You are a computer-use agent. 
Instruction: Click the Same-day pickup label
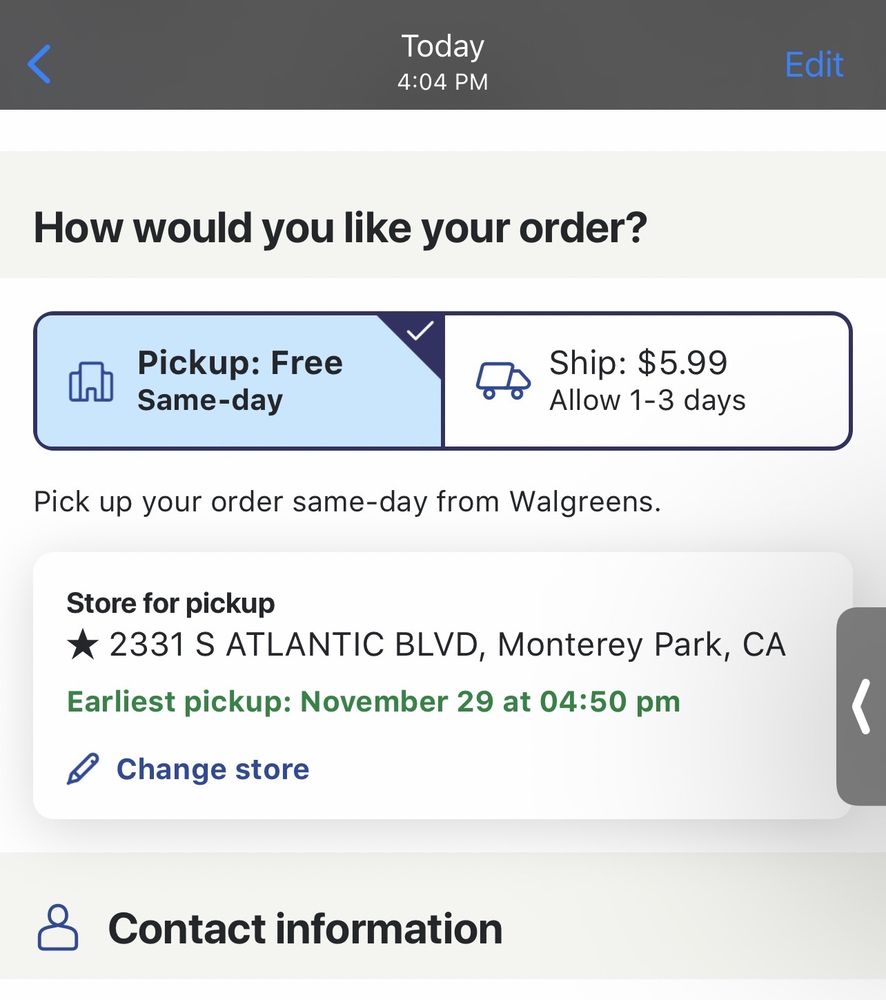[210, 401]
